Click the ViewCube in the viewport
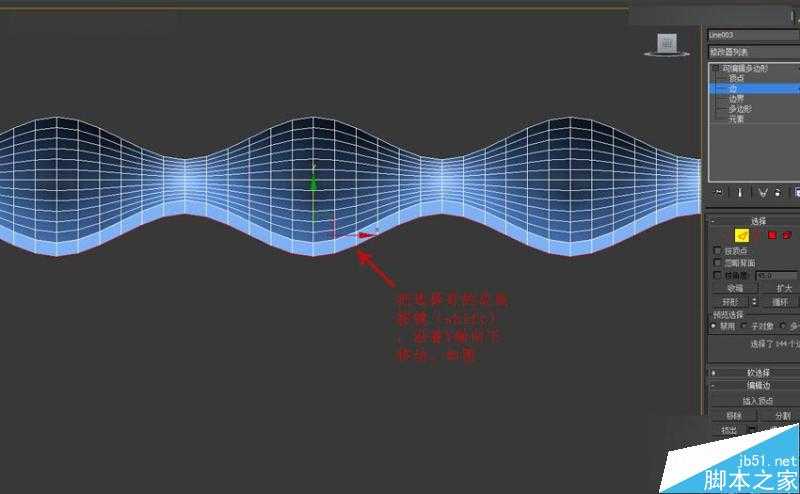 coord(666,44)
